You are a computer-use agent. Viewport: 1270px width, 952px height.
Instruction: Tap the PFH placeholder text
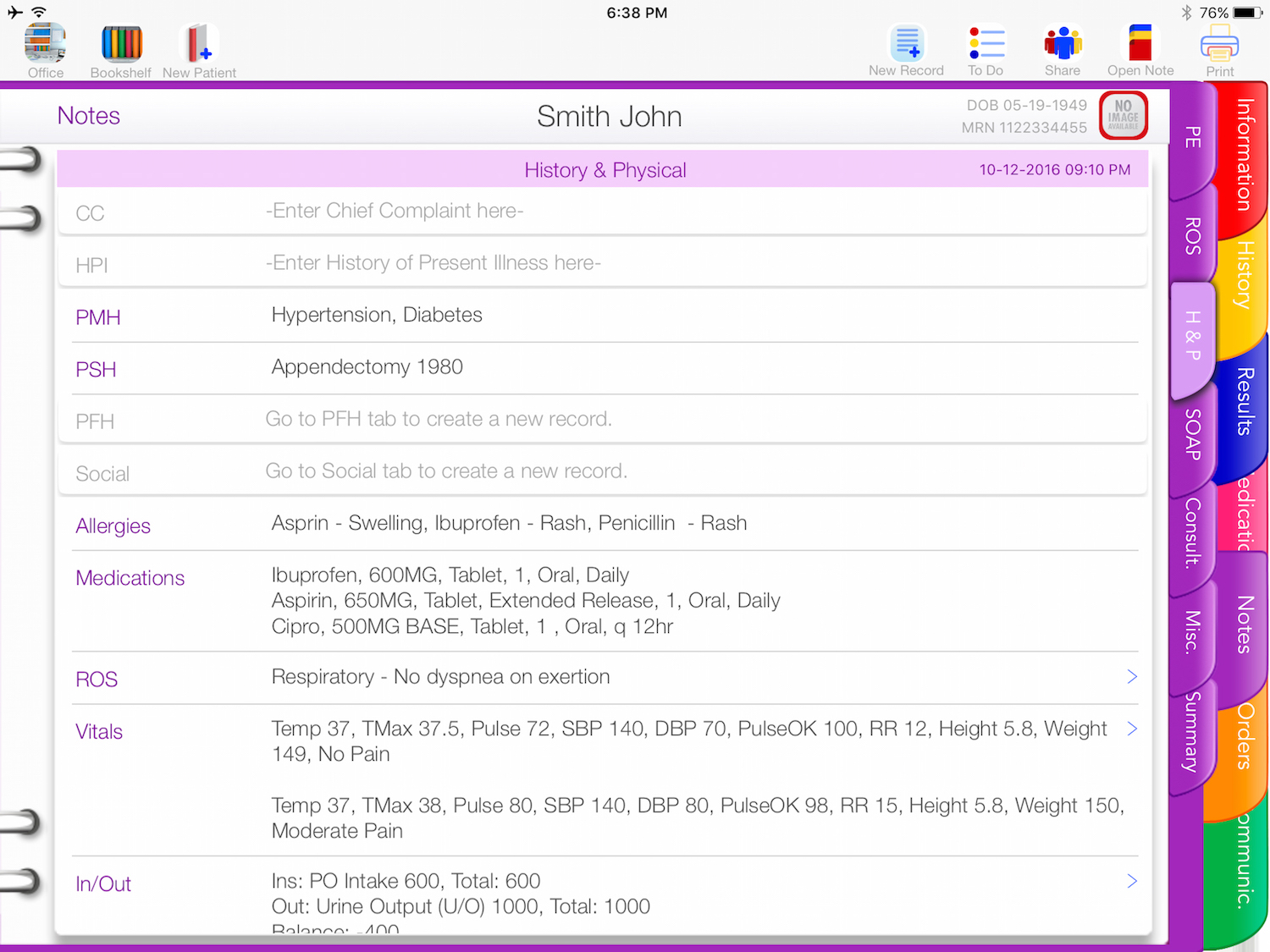[439, 419]
